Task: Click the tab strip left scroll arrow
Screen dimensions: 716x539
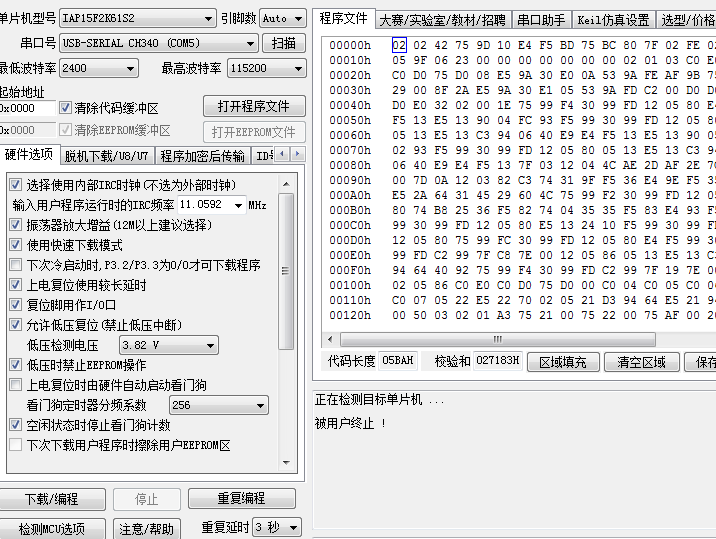Action: pyautogui.click(x=282, y=154)
